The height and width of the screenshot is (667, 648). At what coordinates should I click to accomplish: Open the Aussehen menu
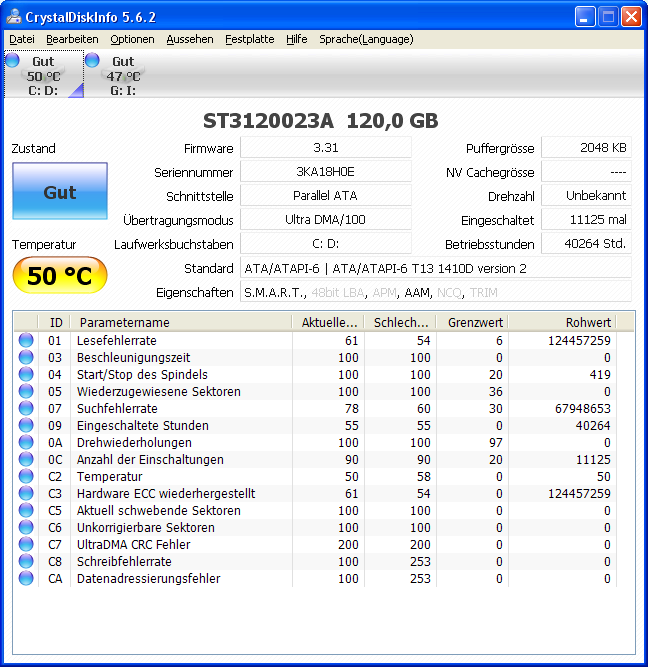tap(190, 39)
